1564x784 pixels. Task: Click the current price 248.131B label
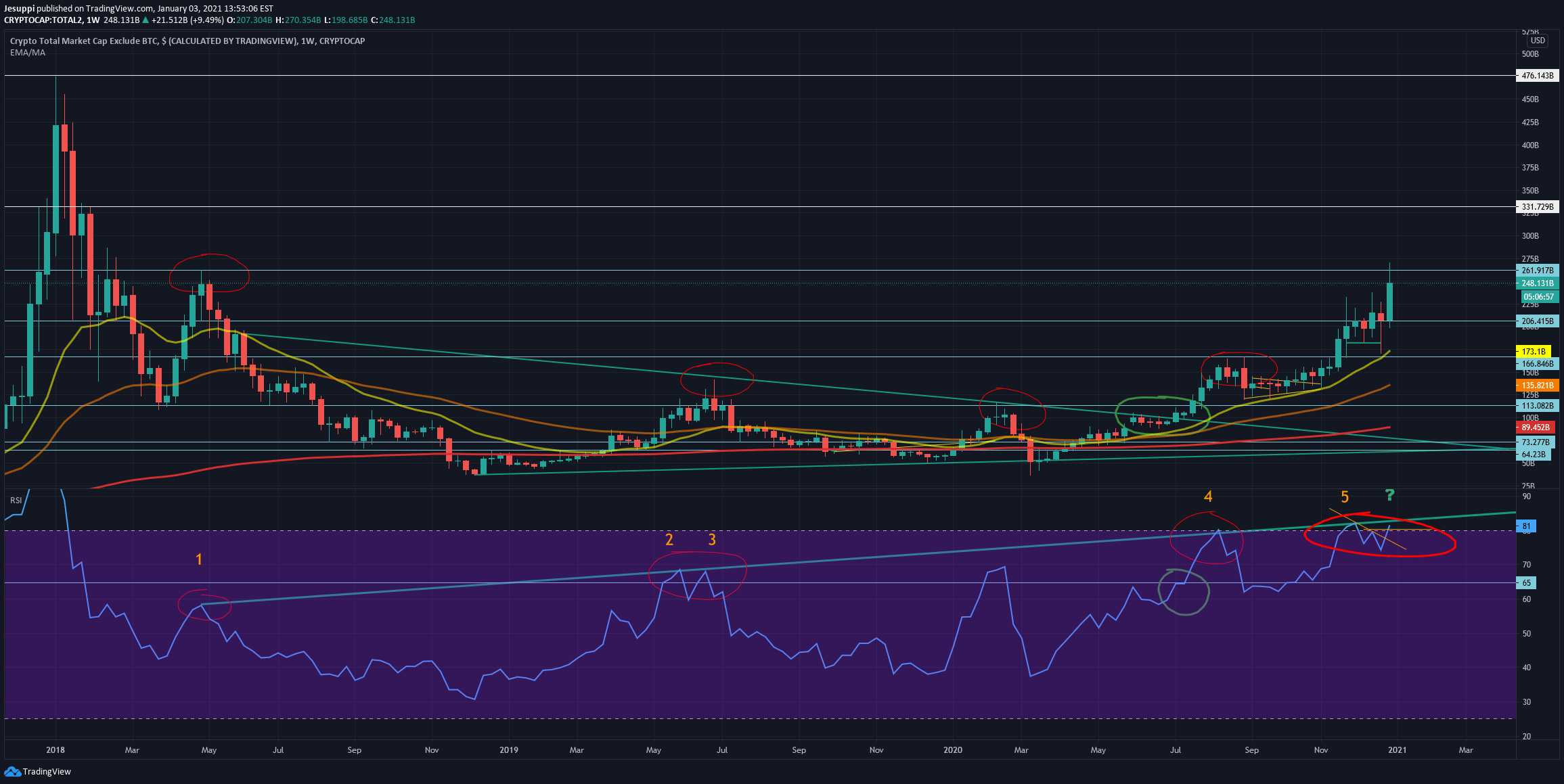1537,283
